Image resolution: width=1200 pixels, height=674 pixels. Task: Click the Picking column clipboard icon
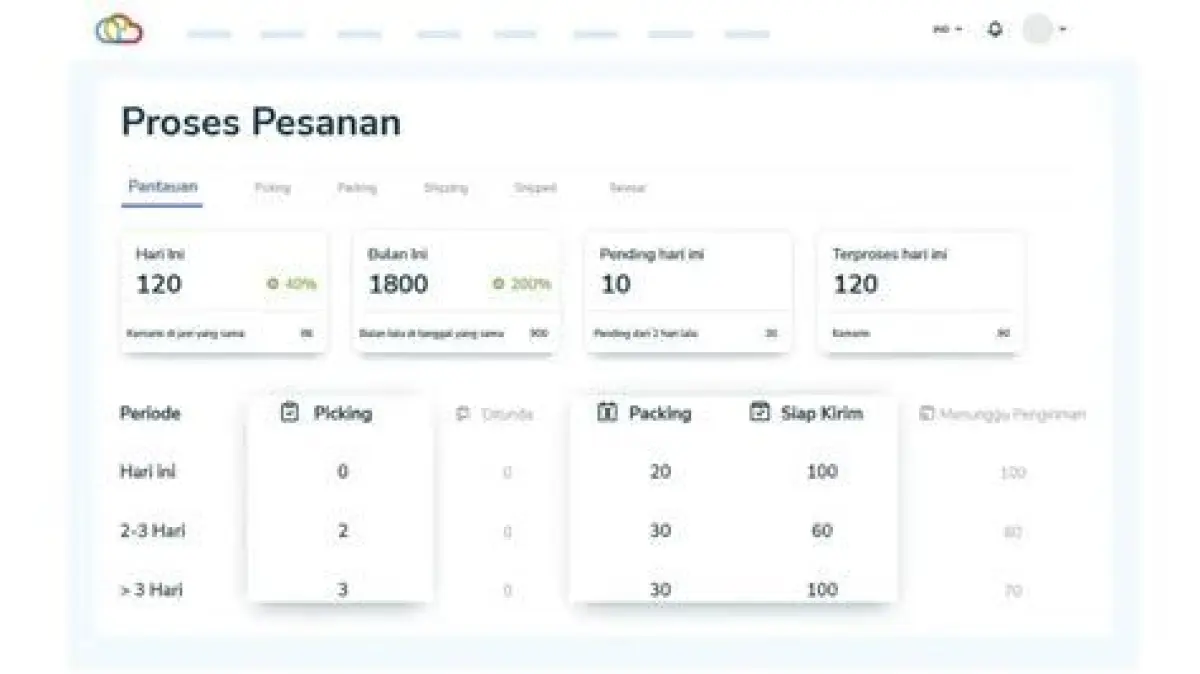(x=290, y=412)
